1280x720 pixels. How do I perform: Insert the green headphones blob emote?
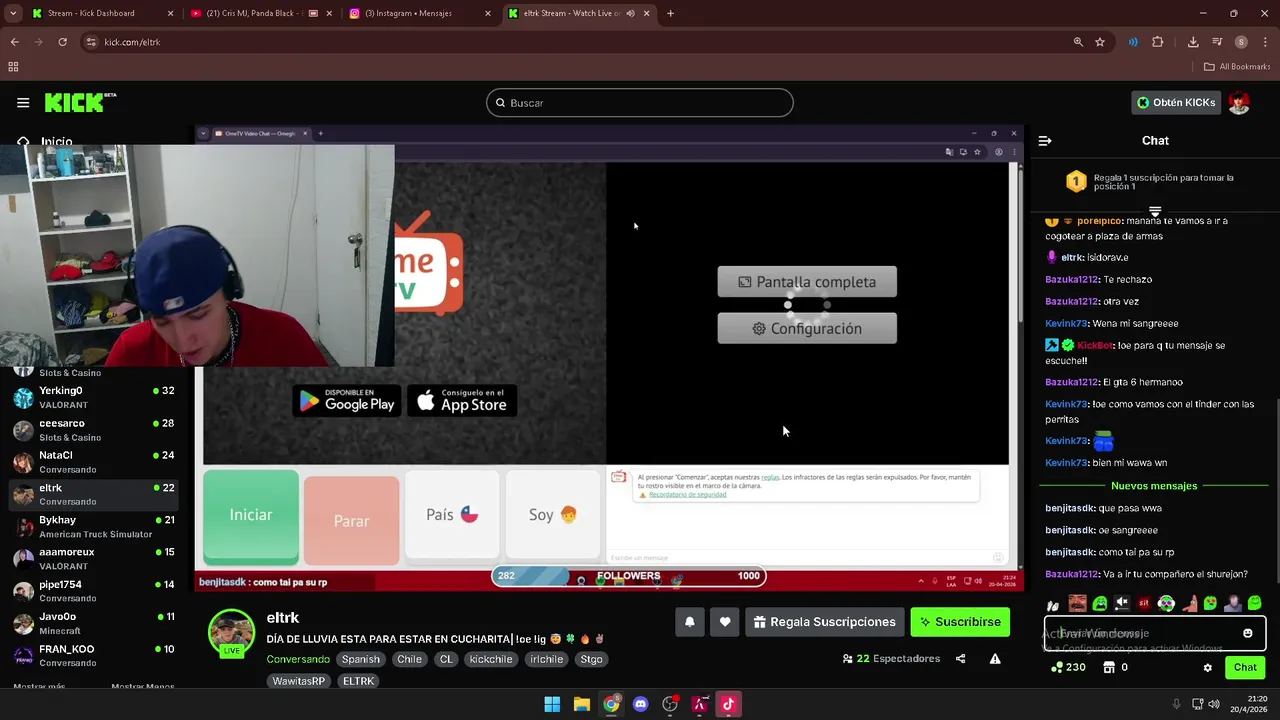[x=1166, y=603]
